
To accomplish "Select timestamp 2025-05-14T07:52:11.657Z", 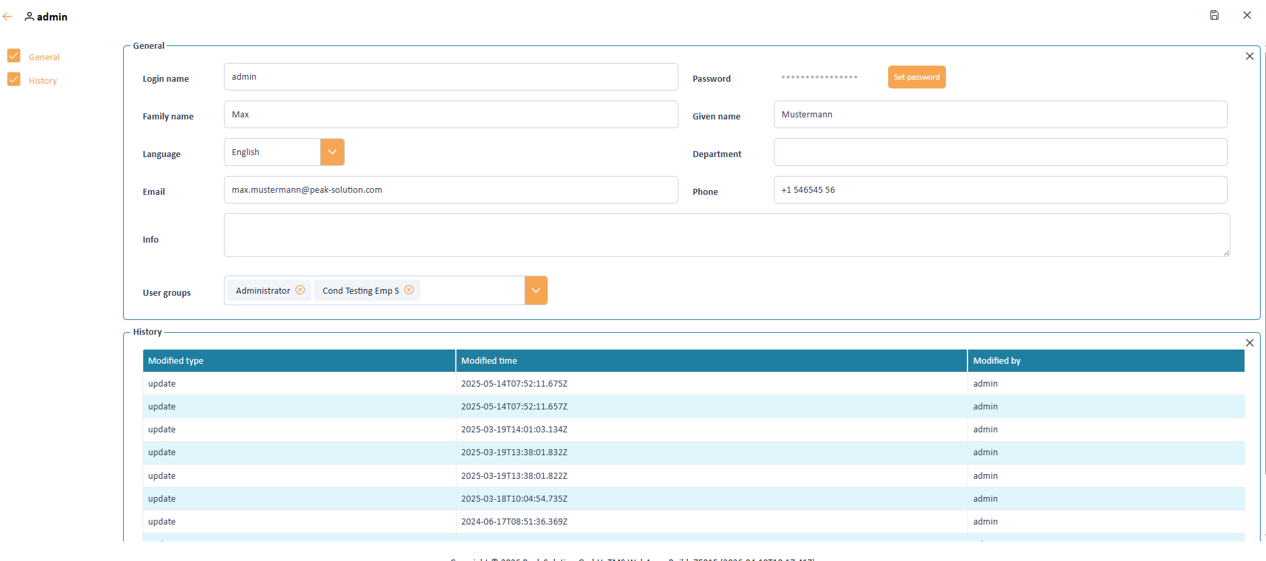I will tap(514, 407).
